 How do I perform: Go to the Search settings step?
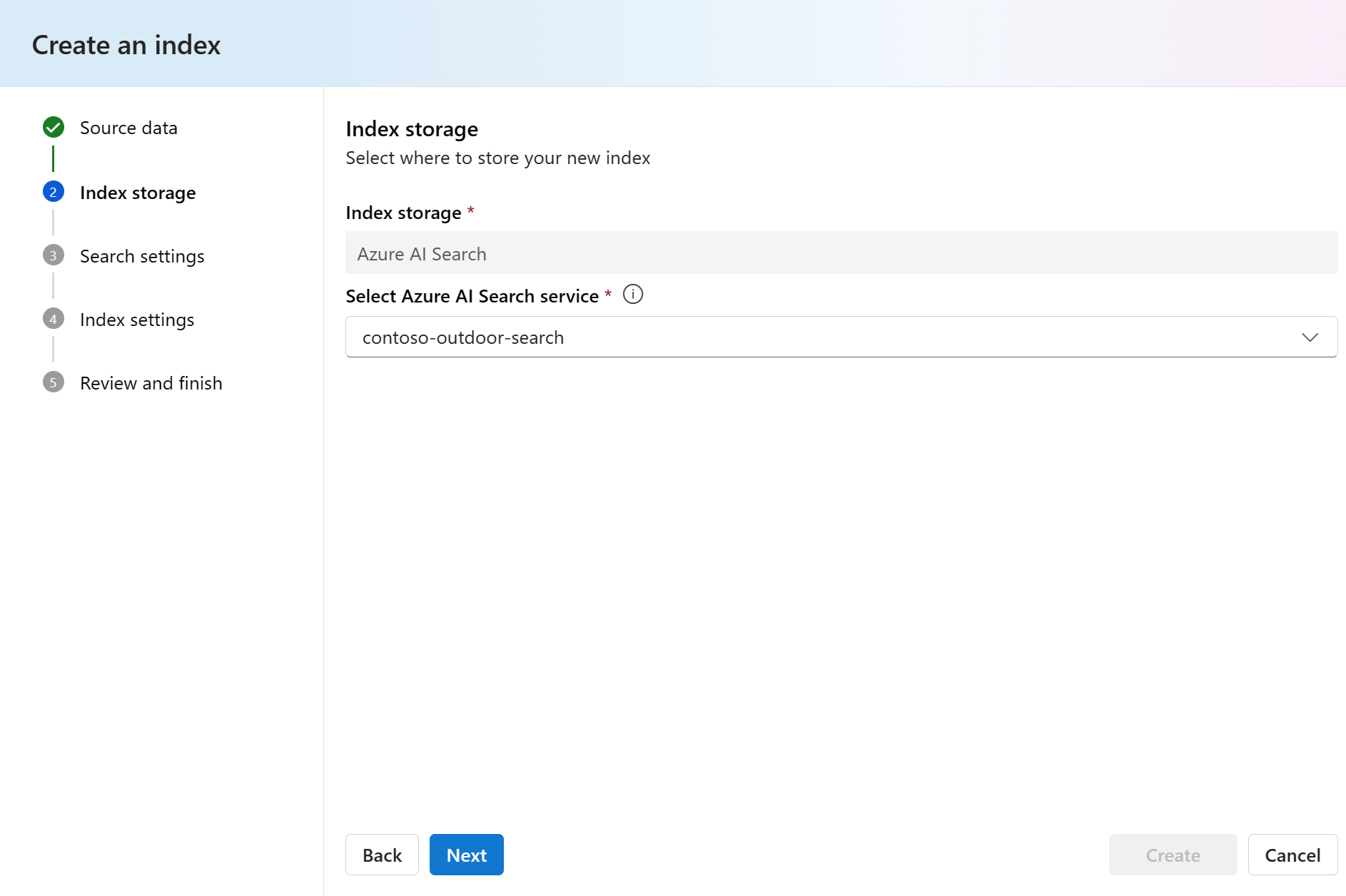(x=141, y=255)
